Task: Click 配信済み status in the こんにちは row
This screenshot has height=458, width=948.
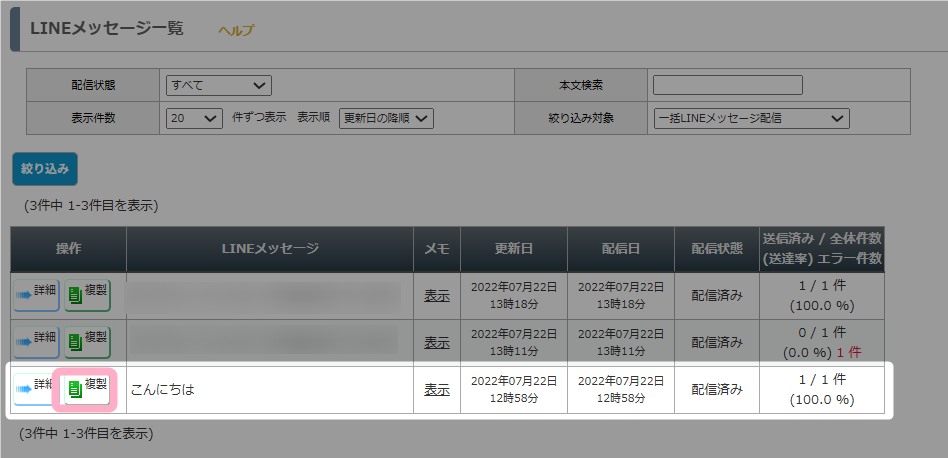Action: pyautogui.click(x=717, y=390)
